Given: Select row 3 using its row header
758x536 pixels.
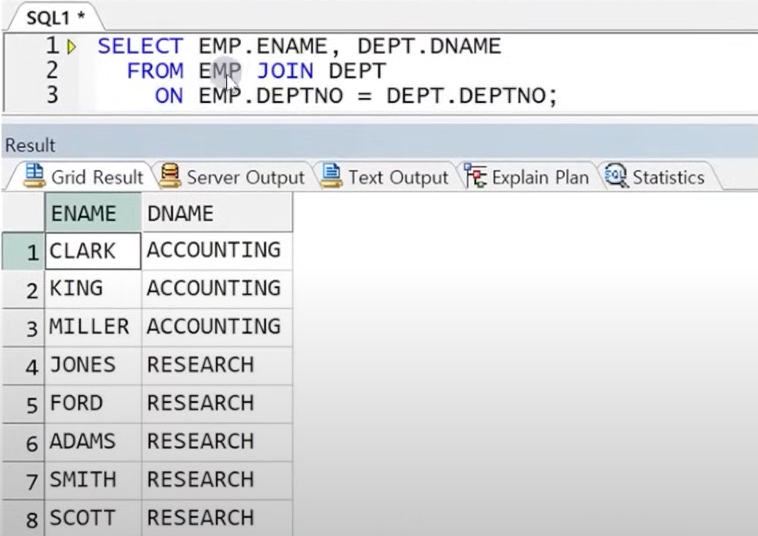Looking at the screenshot, I should pos(23,327).
